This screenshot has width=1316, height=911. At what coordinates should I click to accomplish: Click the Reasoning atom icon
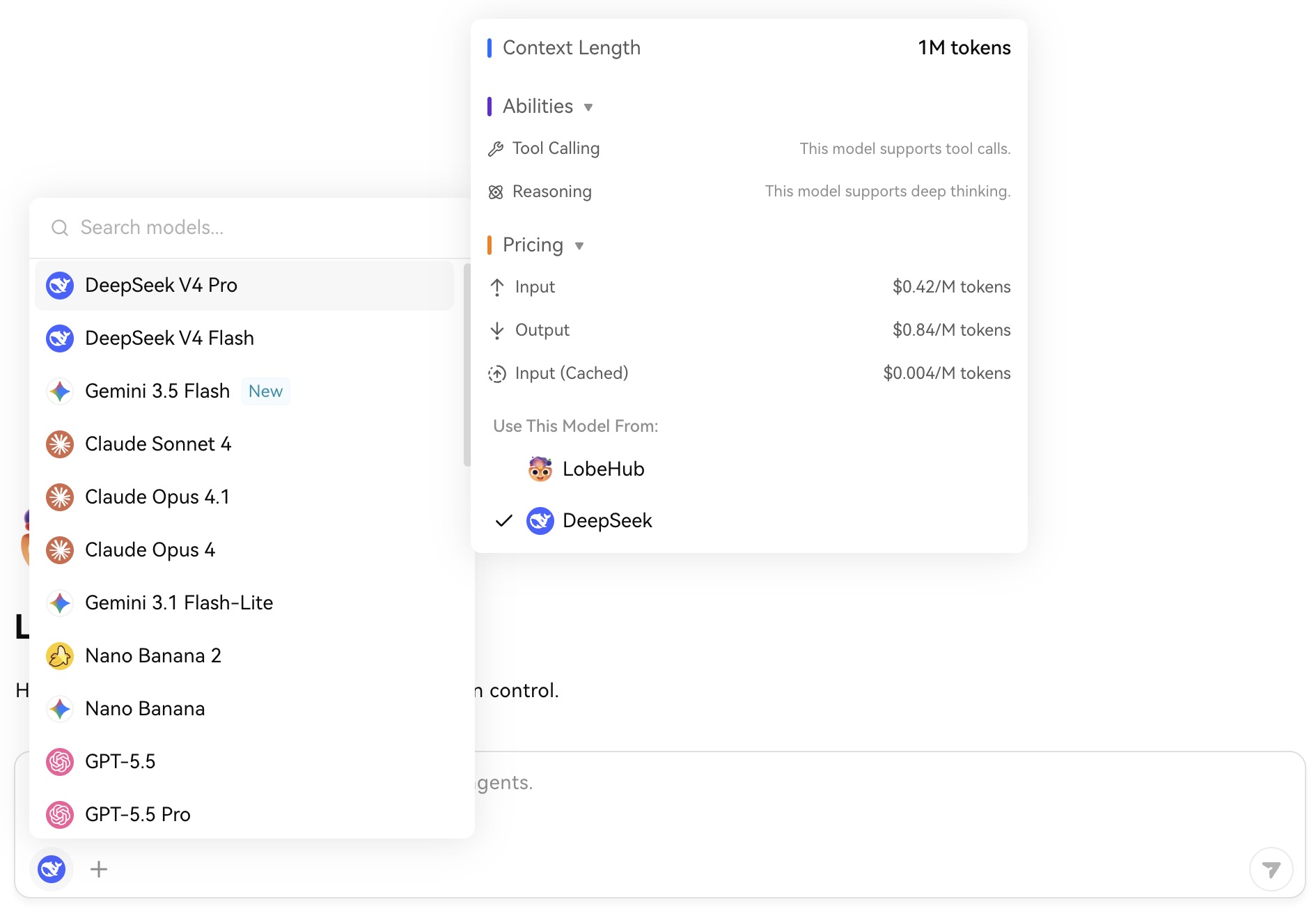[x=496, y=192]
